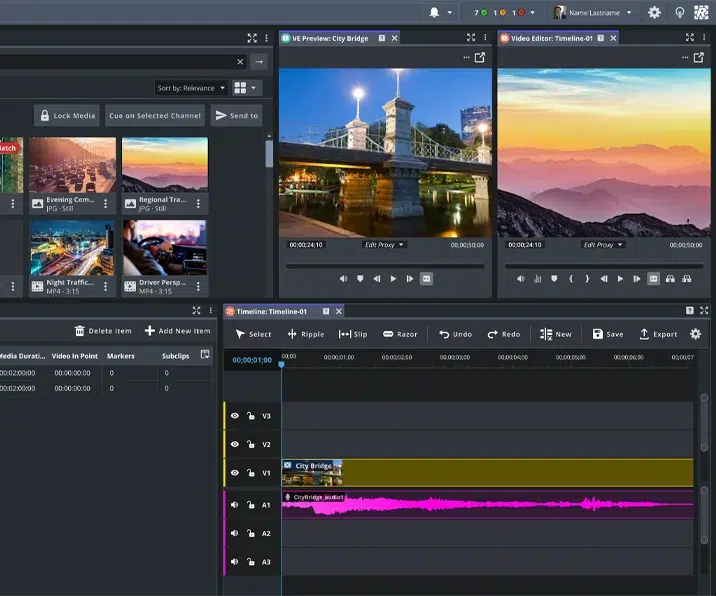Open Sort by Relevance dropdown
716x596 pixels.
[x=191, y=88]
